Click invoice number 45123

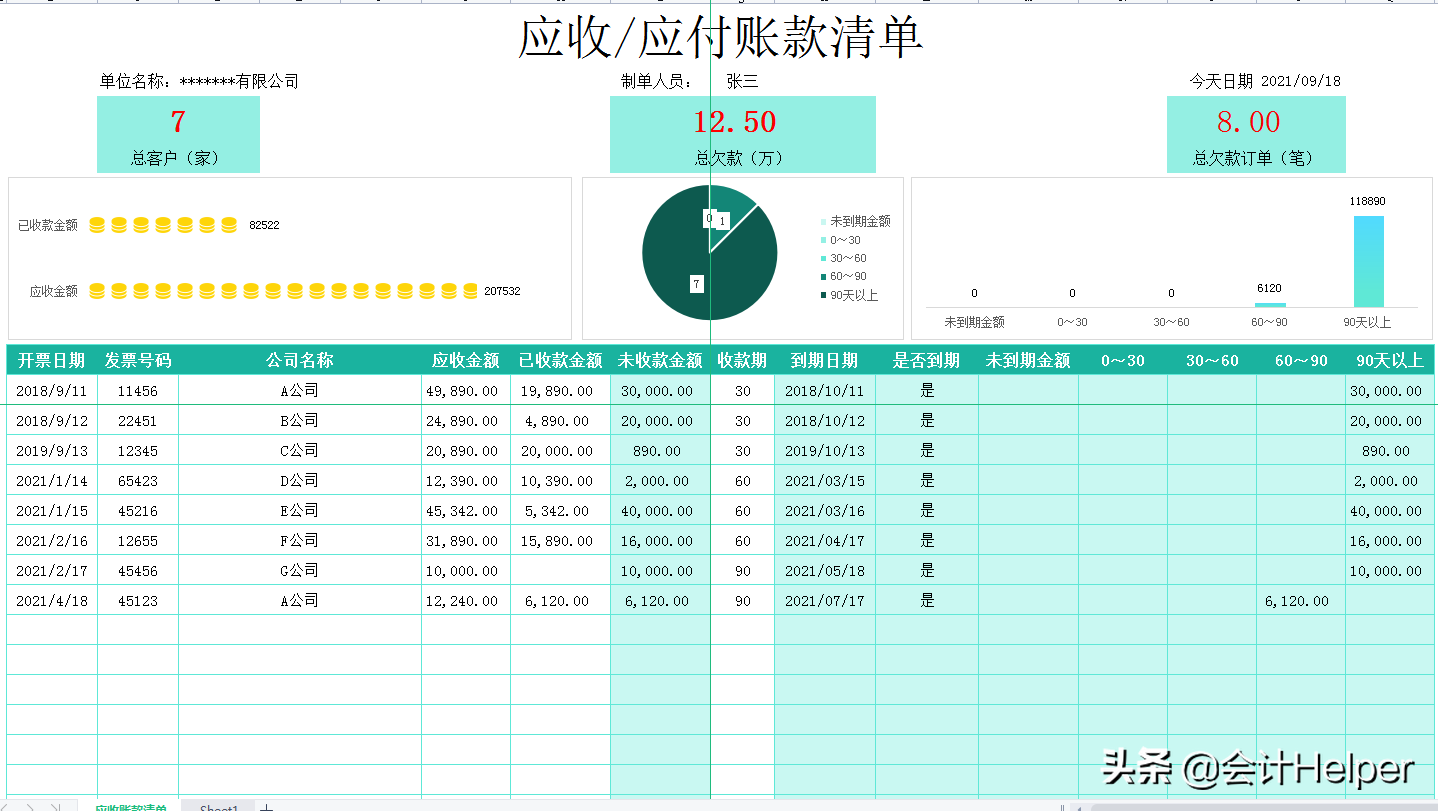(138, 601)
